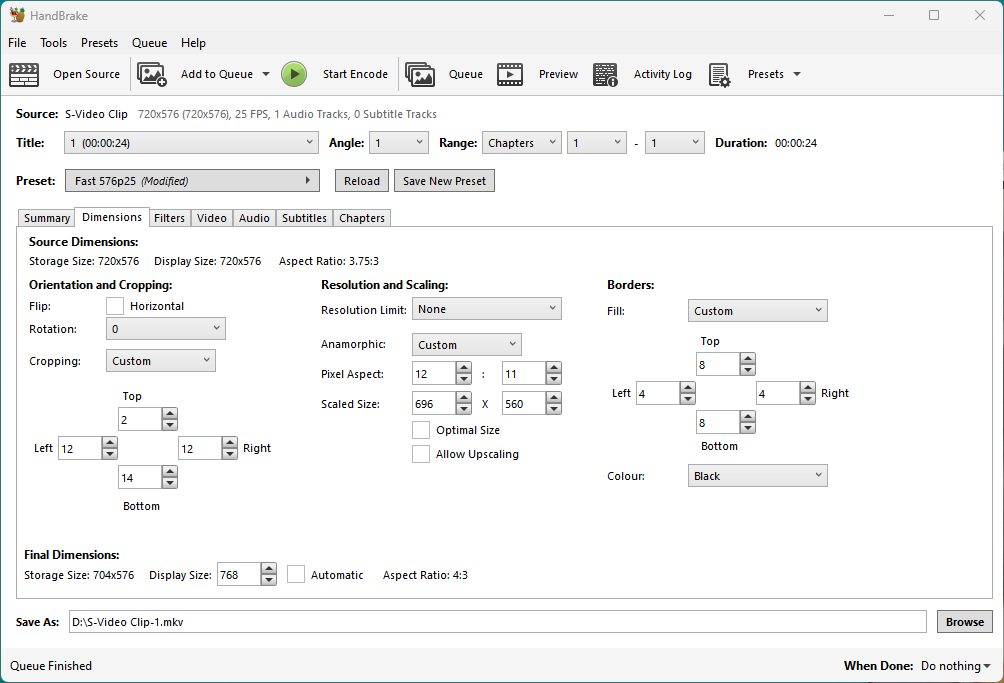The image size is (1004, 683).
Task: Toggle the Flip Horizontal checkbox
Action: pos(115,306)
